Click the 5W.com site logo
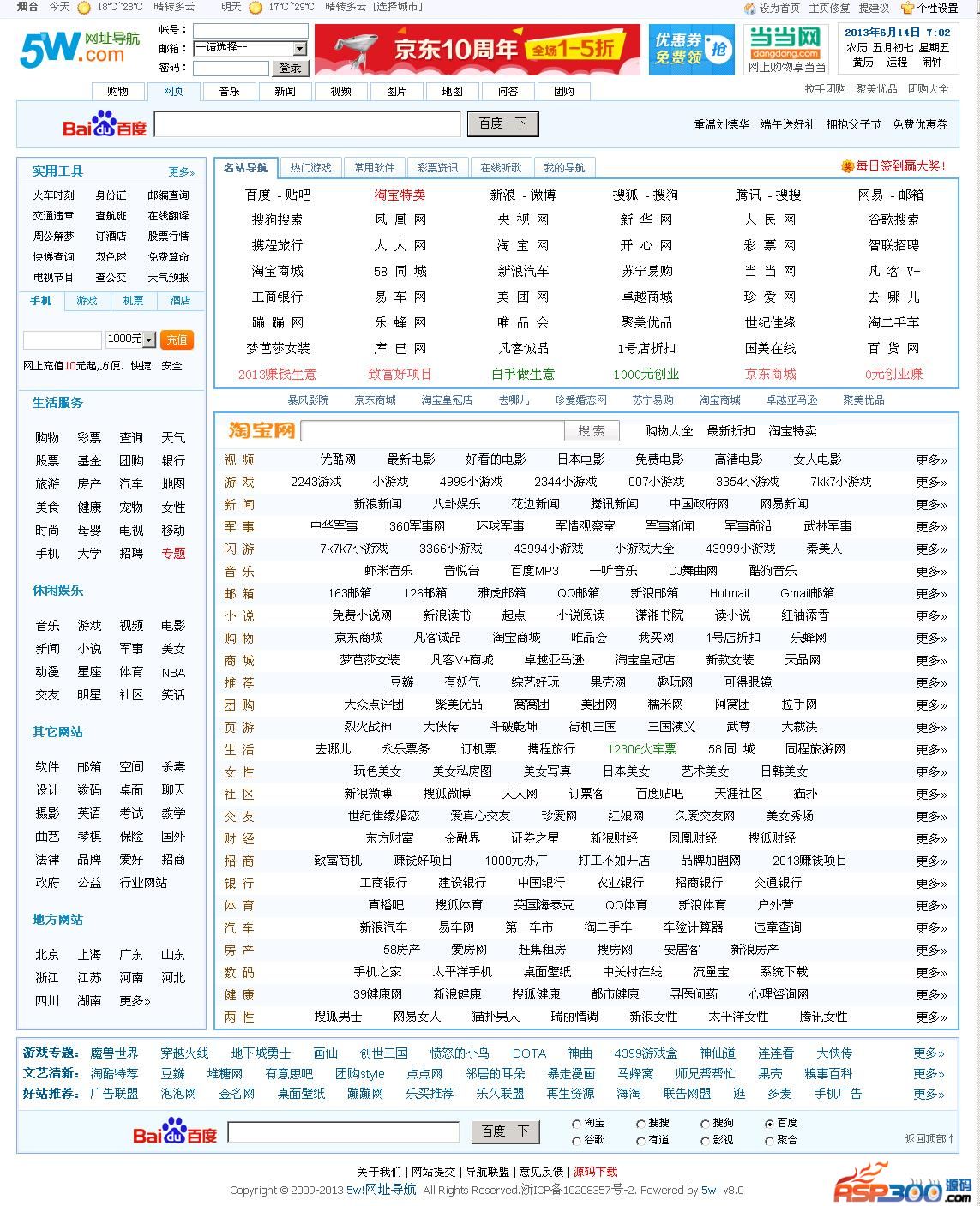This screenshot has width=980, height=1206. tap(80, 49)
